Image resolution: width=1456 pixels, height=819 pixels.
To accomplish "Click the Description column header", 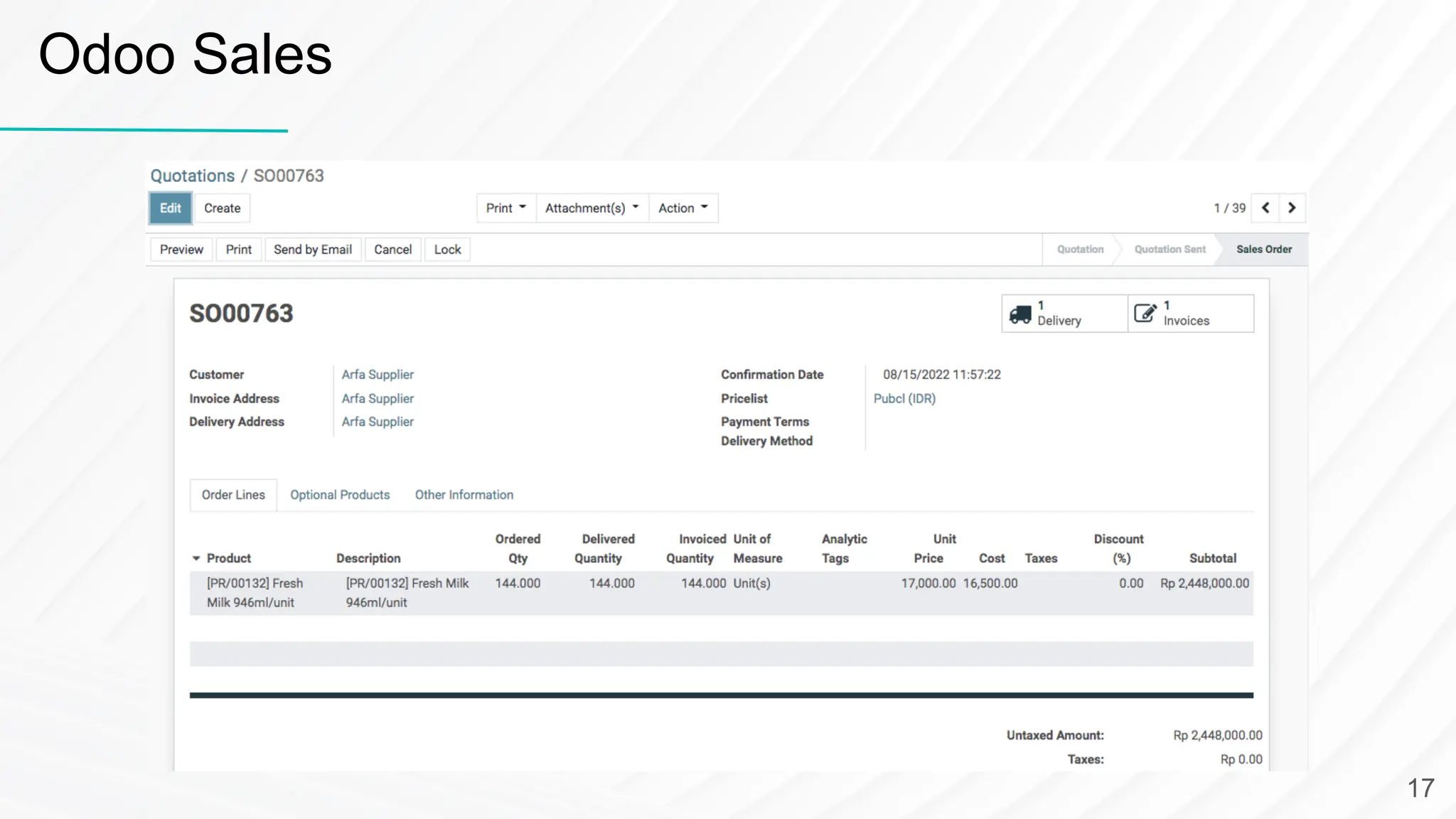I will (368, 559).
